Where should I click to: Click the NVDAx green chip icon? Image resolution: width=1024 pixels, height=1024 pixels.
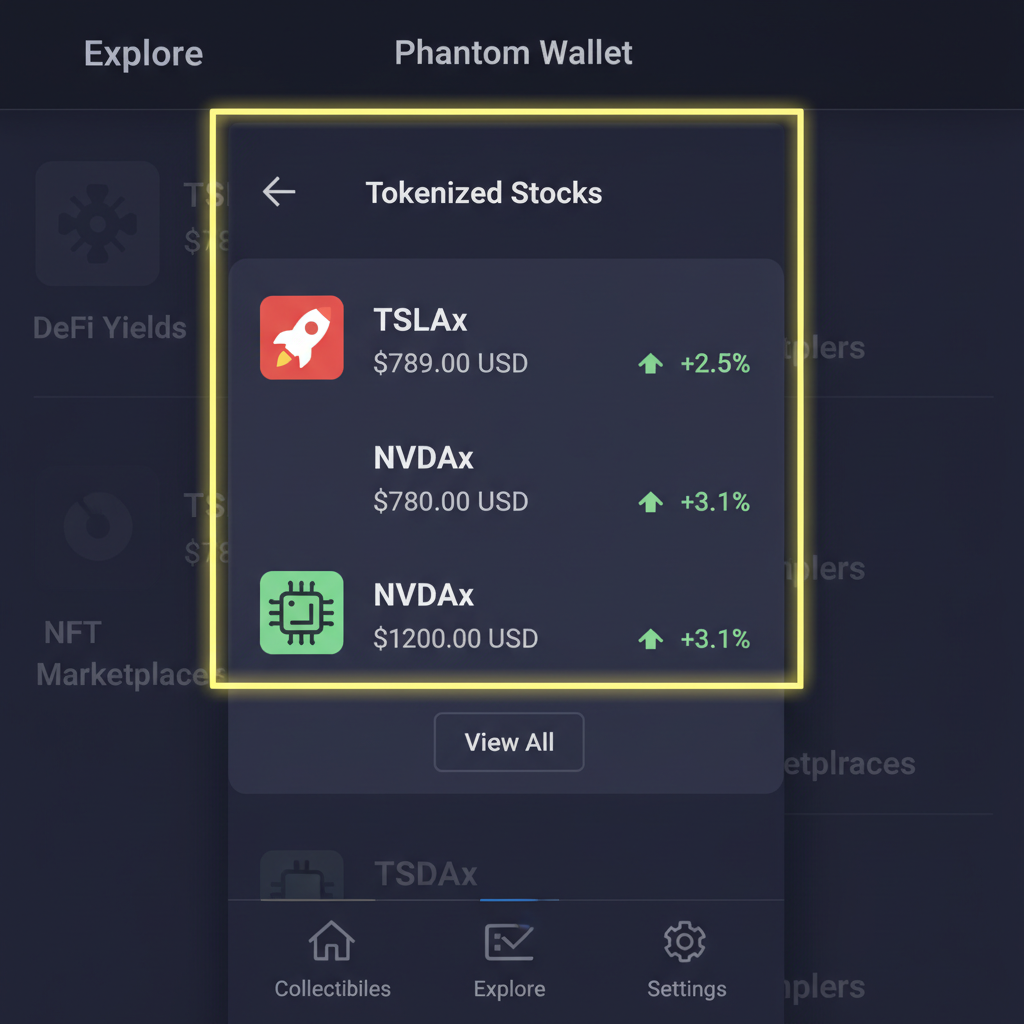click(302, 612)
